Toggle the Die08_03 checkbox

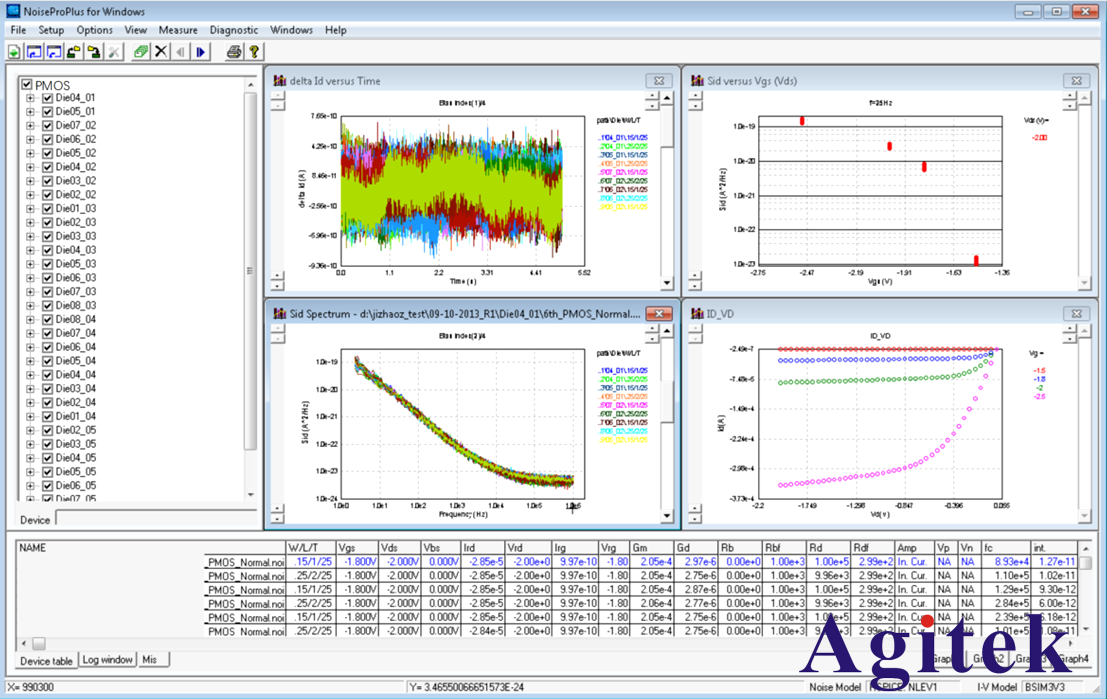point(47,306)
